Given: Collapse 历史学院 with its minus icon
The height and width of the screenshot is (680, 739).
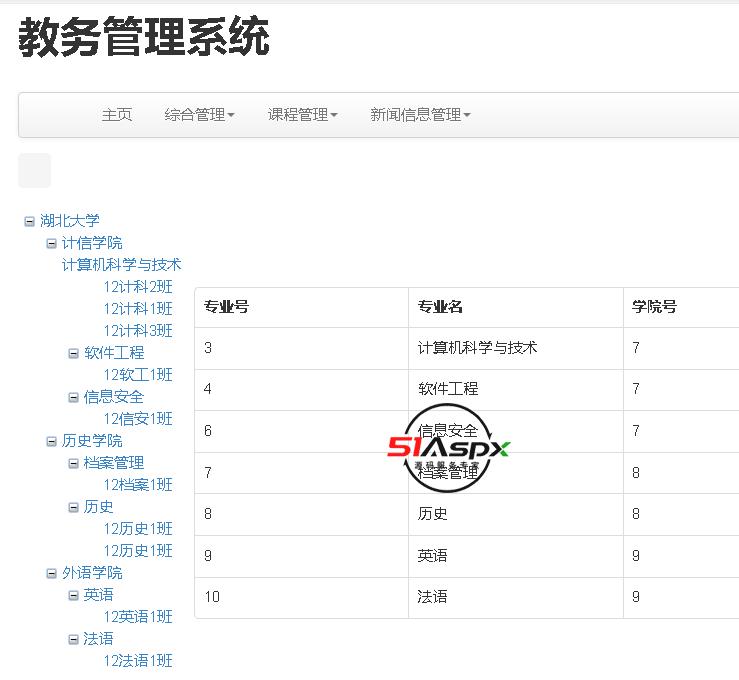Looking at the screenshot, I should click(51, 441).
